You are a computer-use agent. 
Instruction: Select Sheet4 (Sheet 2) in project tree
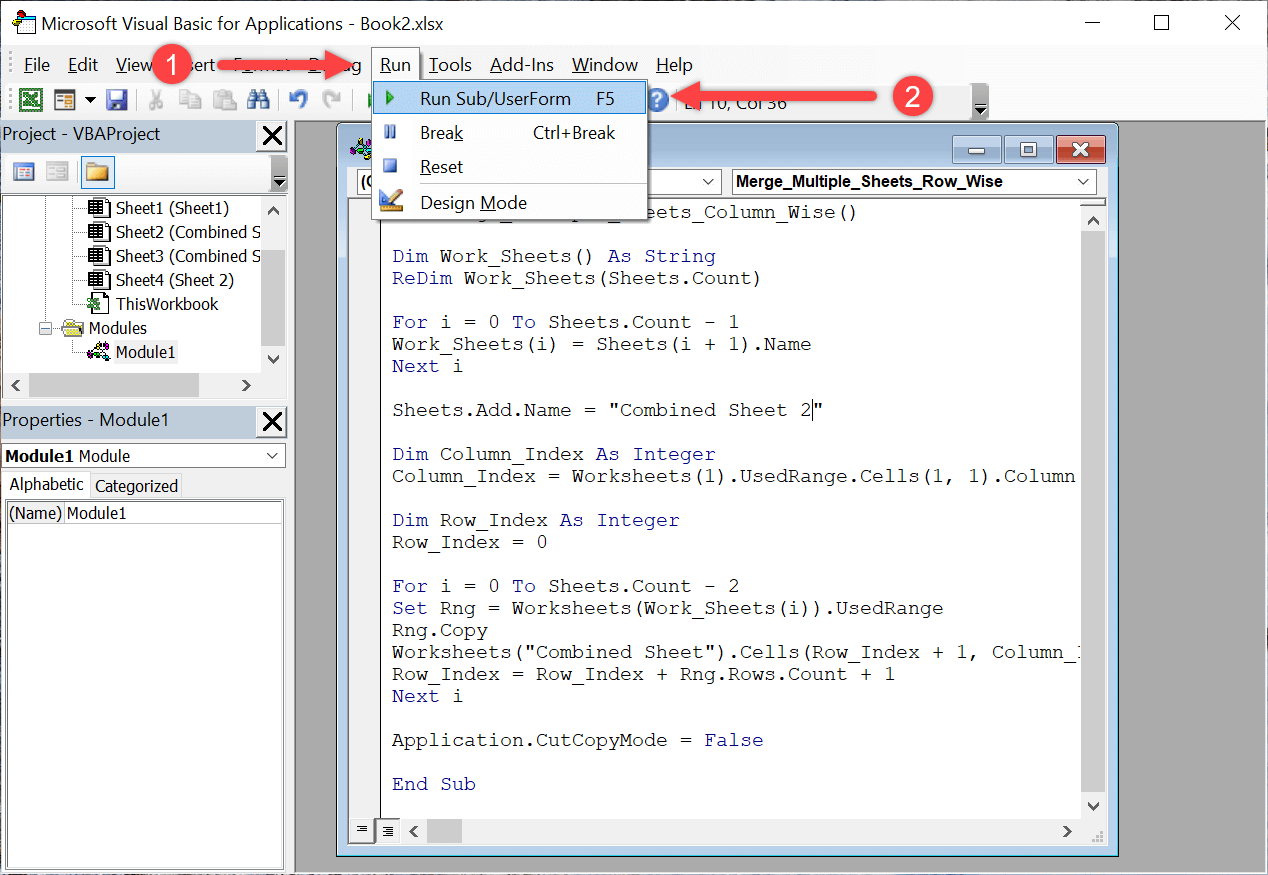tap(175, 280)
